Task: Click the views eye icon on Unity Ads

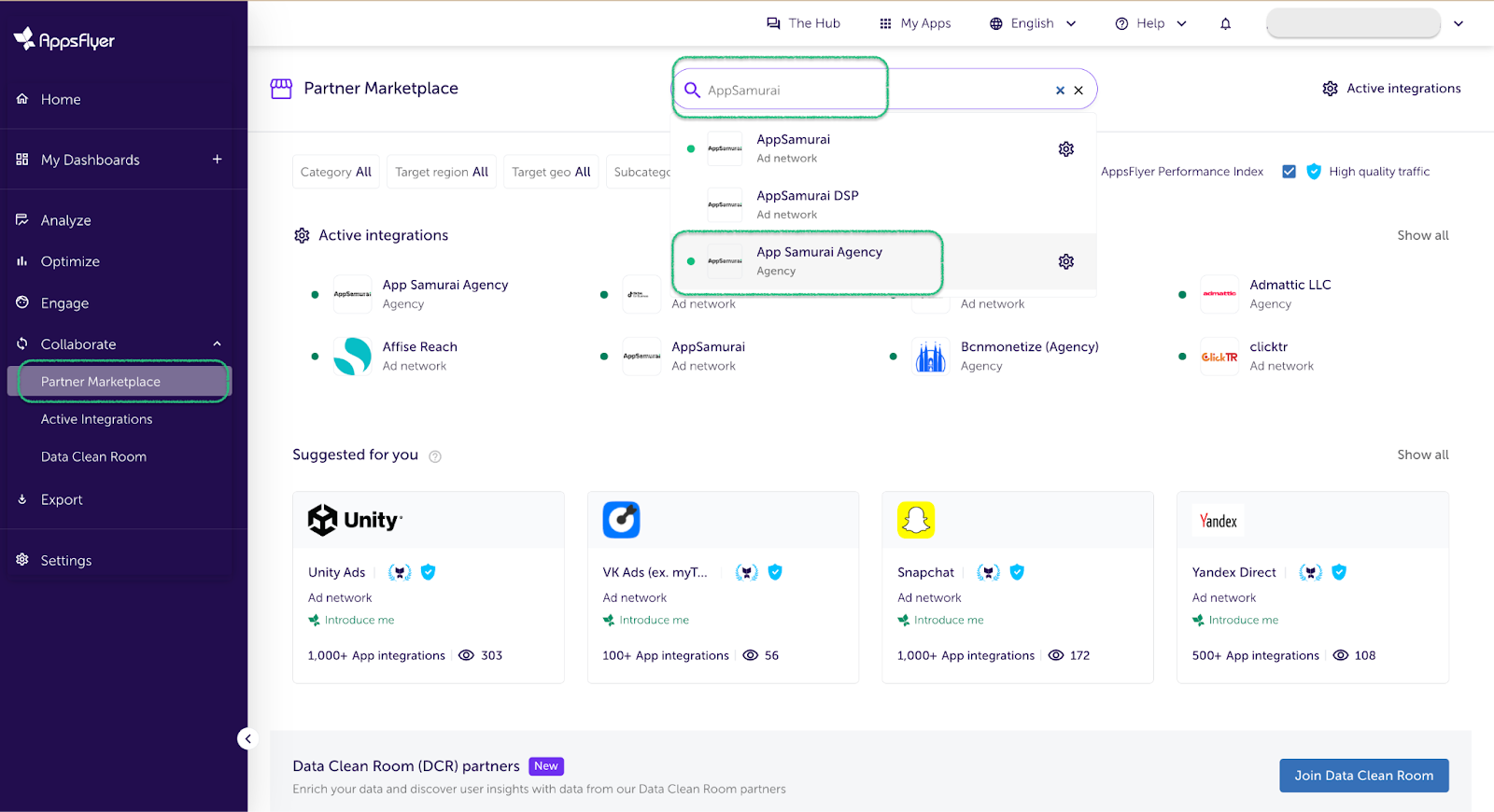Action: coord(467,655)
